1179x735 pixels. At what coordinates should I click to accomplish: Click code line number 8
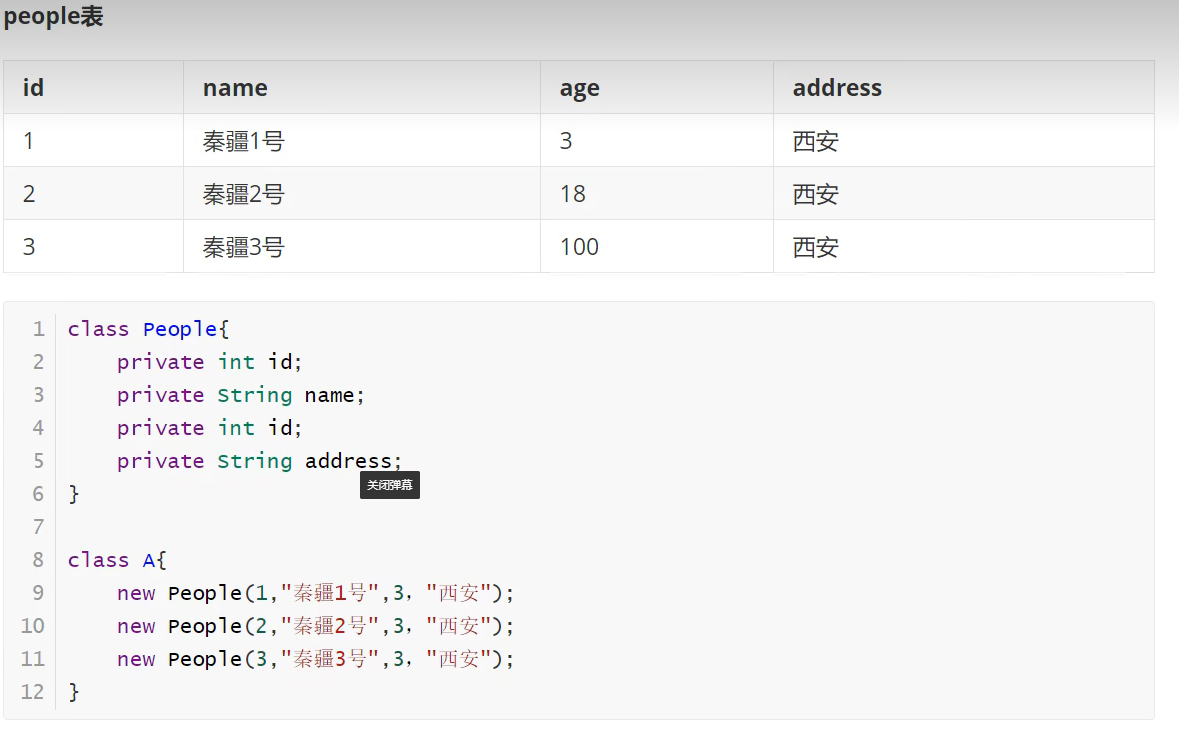[x=38, y=560]
